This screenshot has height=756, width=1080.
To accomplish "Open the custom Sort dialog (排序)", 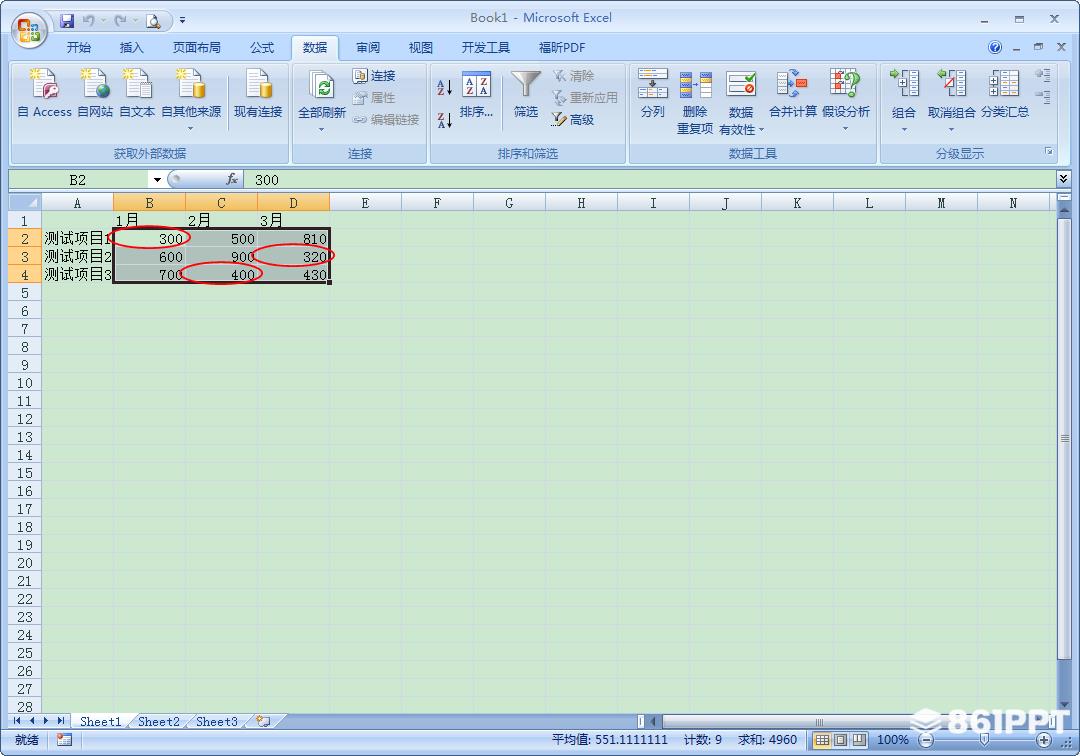I will coord(477,95).
